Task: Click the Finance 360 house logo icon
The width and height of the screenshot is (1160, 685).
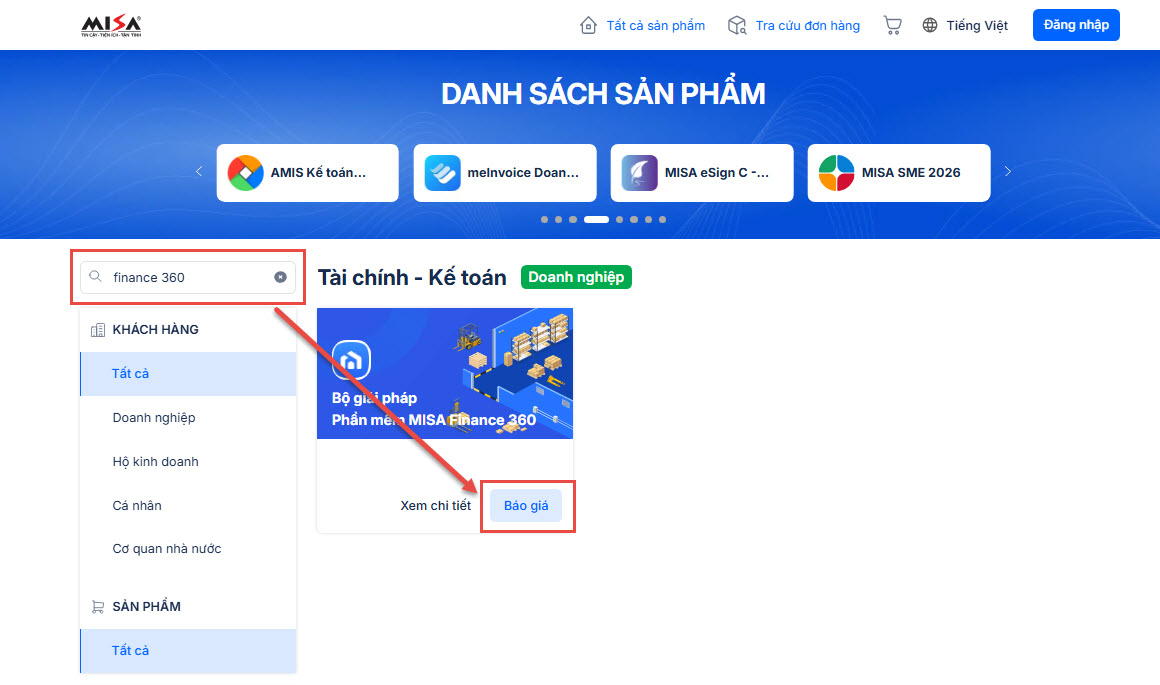Action: (x=351, y=360)
